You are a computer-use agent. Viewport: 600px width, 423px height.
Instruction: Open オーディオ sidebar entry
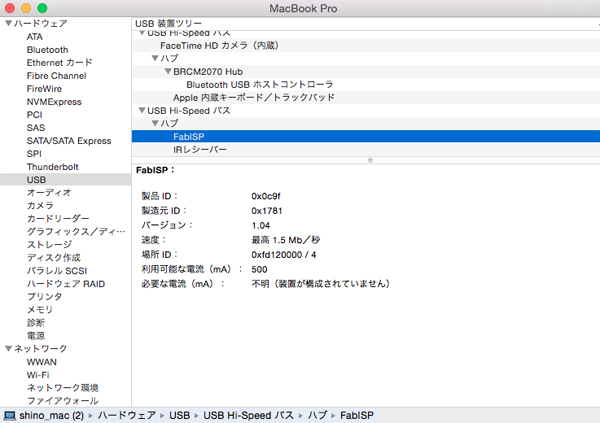pyautogui.click(x=49, y=193)
